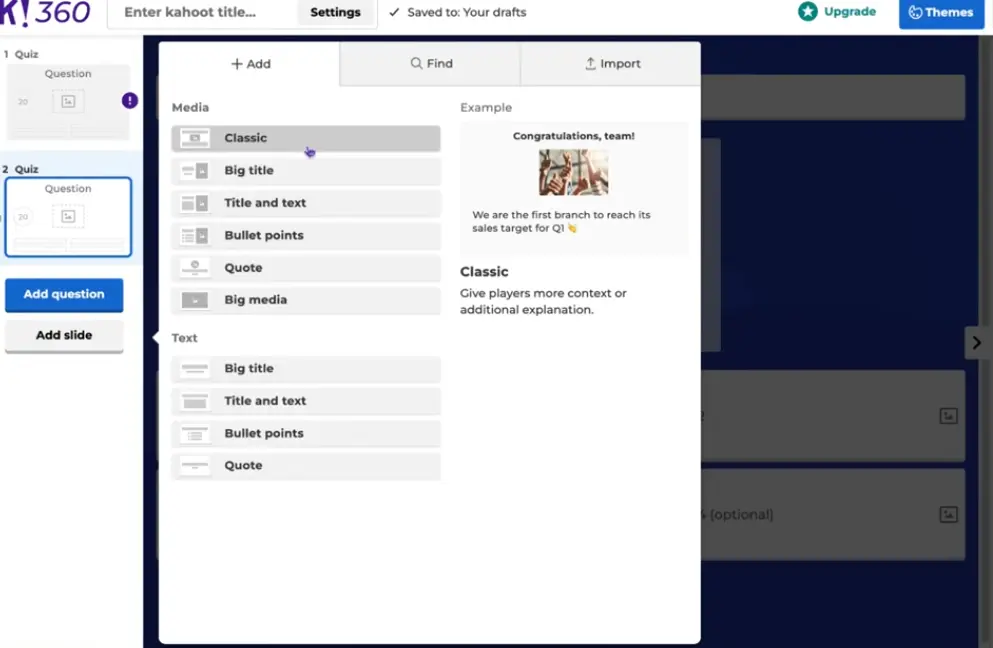Viewport: 993px width, 648px height.
Task: Select the text-only Bullet points layout
Action: pyautogui.click(x=305, y=434)
